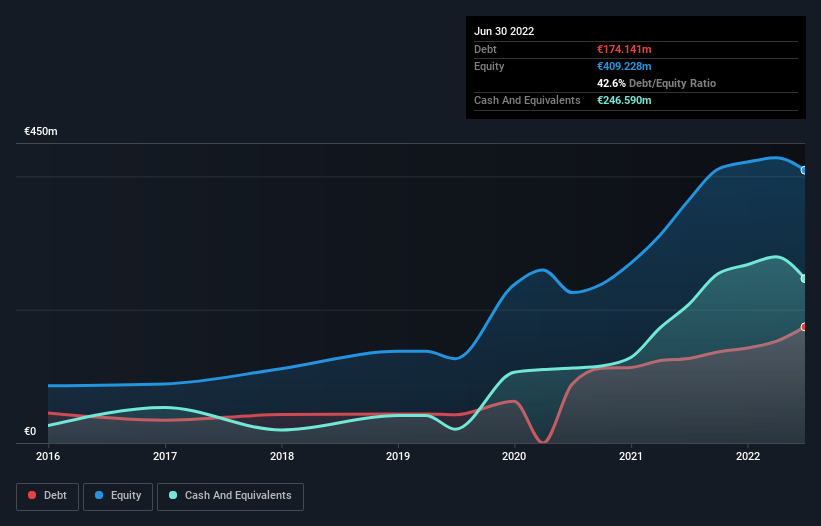Click the Debt label in tooltip
The width and height of the screenshot is (821, 526).
pos(485,49)
